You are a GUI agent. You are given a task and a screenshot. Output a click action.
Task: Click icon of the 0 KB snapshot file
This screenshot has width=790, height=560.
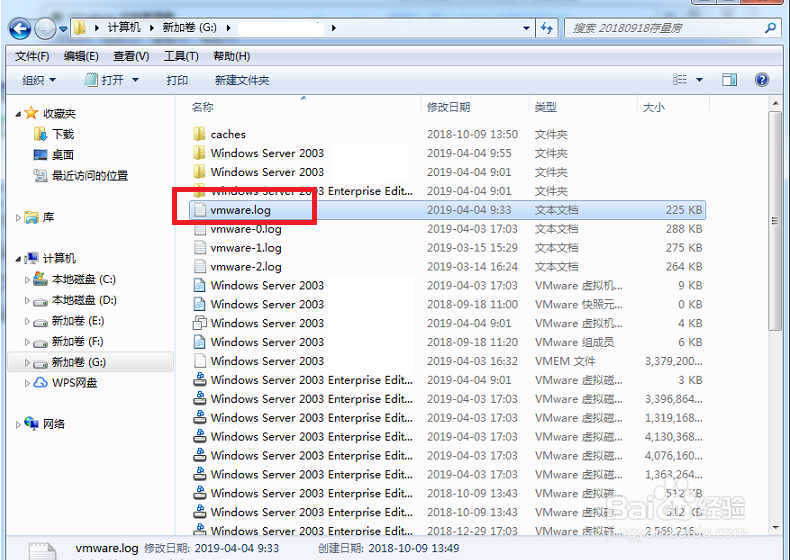200,304
